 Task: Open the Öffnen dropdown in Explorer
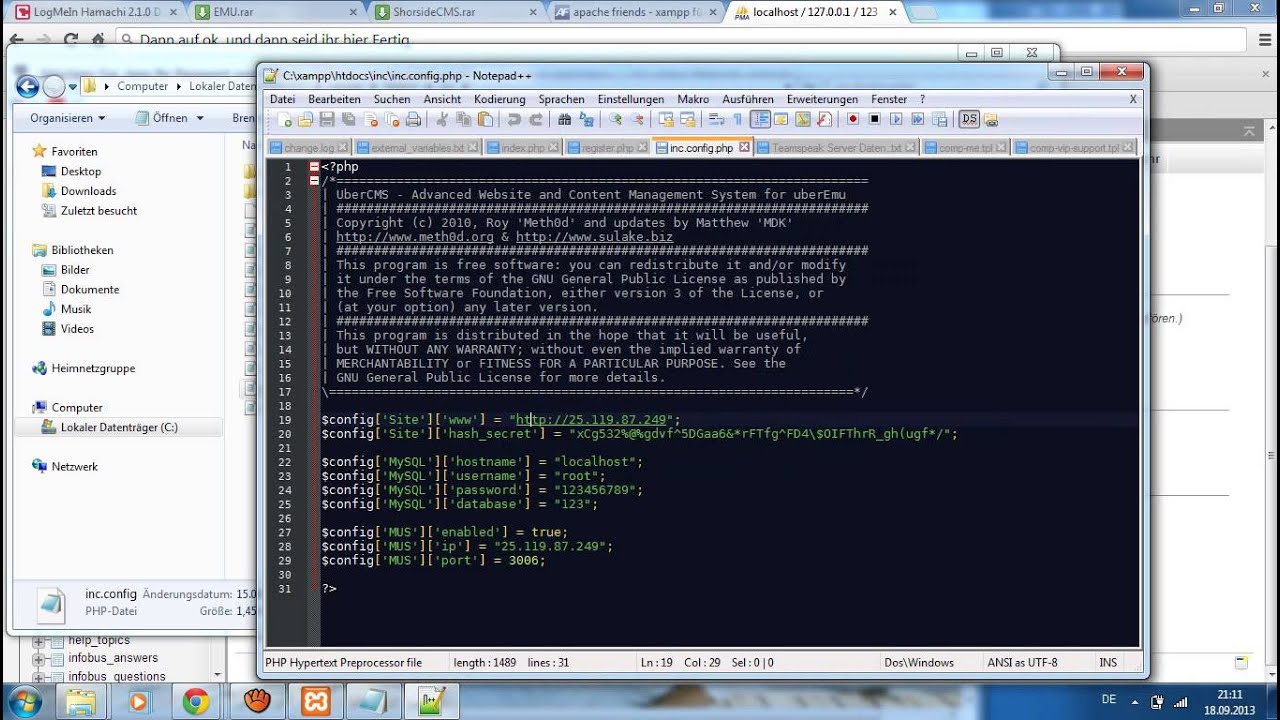click(x=169, y=118)
